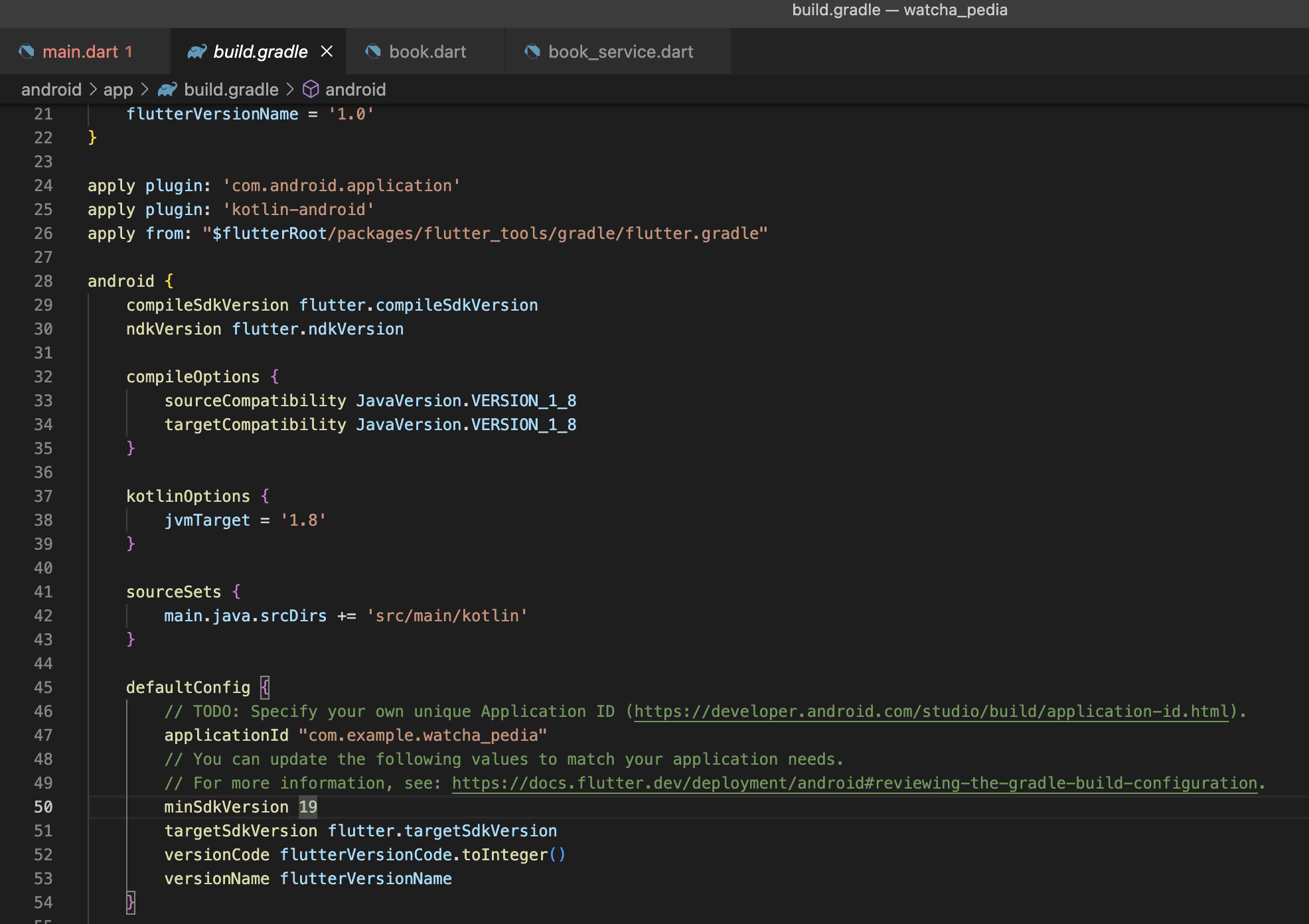Viewport: 1309px width, 924px height.
Task: Open the developer.android.com application-id link
Action: click(x=931, y=712)
